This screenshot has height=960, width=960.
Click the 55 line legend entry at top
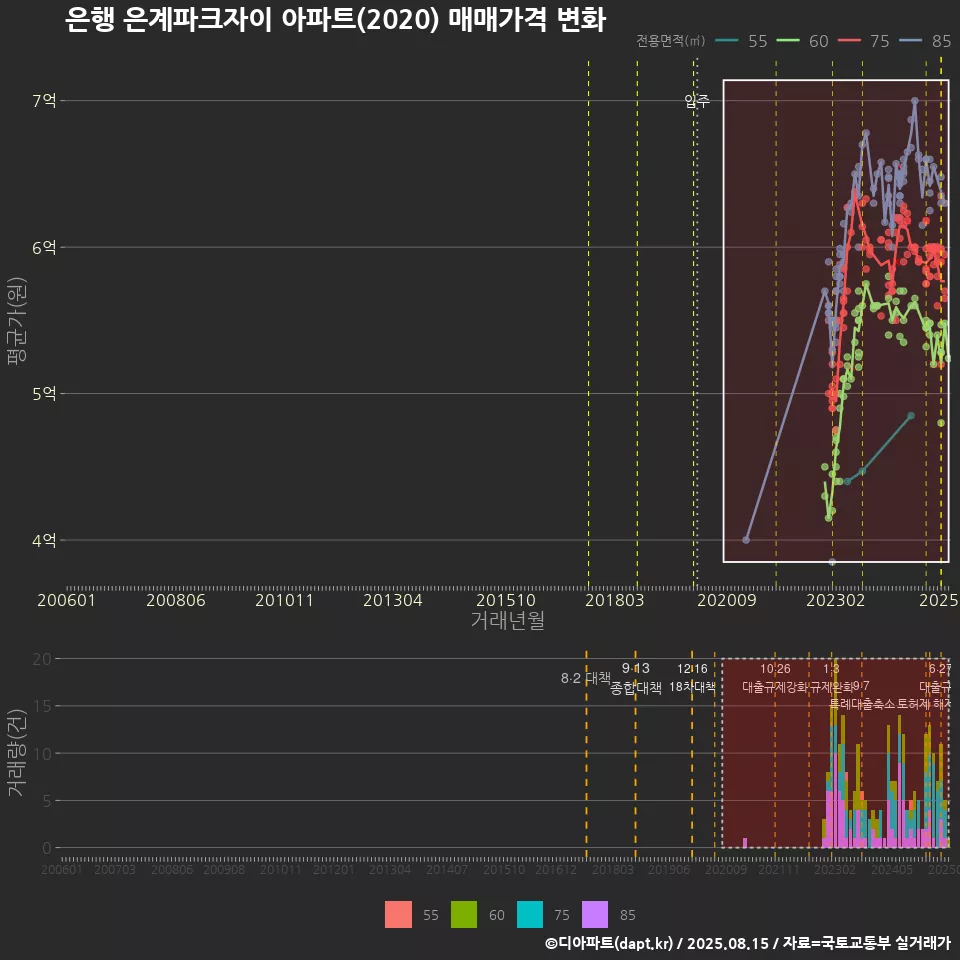point(741,41)
